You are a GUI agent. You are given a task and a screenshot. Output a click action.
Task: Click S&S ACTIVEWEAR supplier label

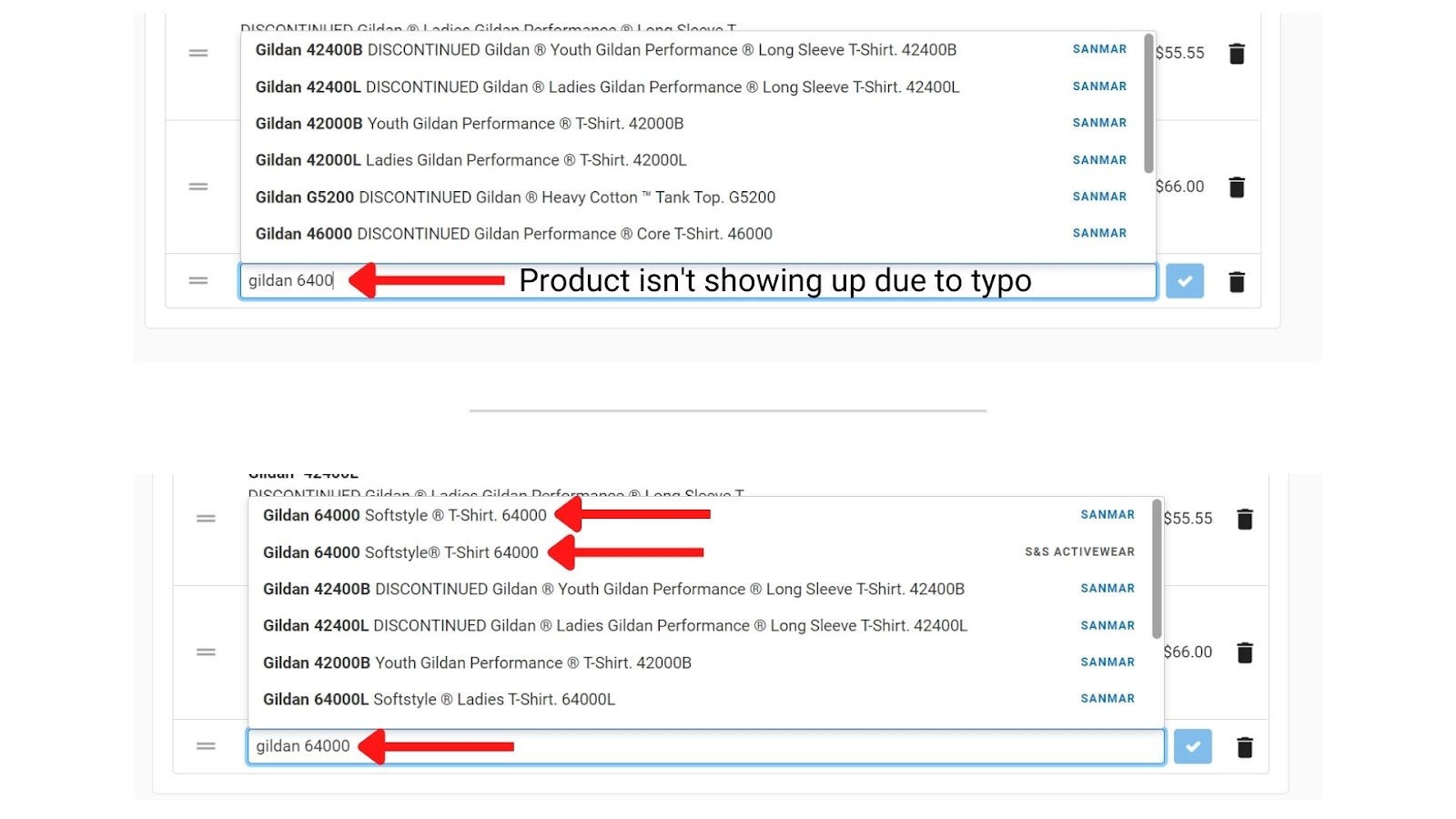tap(1079, 551)
